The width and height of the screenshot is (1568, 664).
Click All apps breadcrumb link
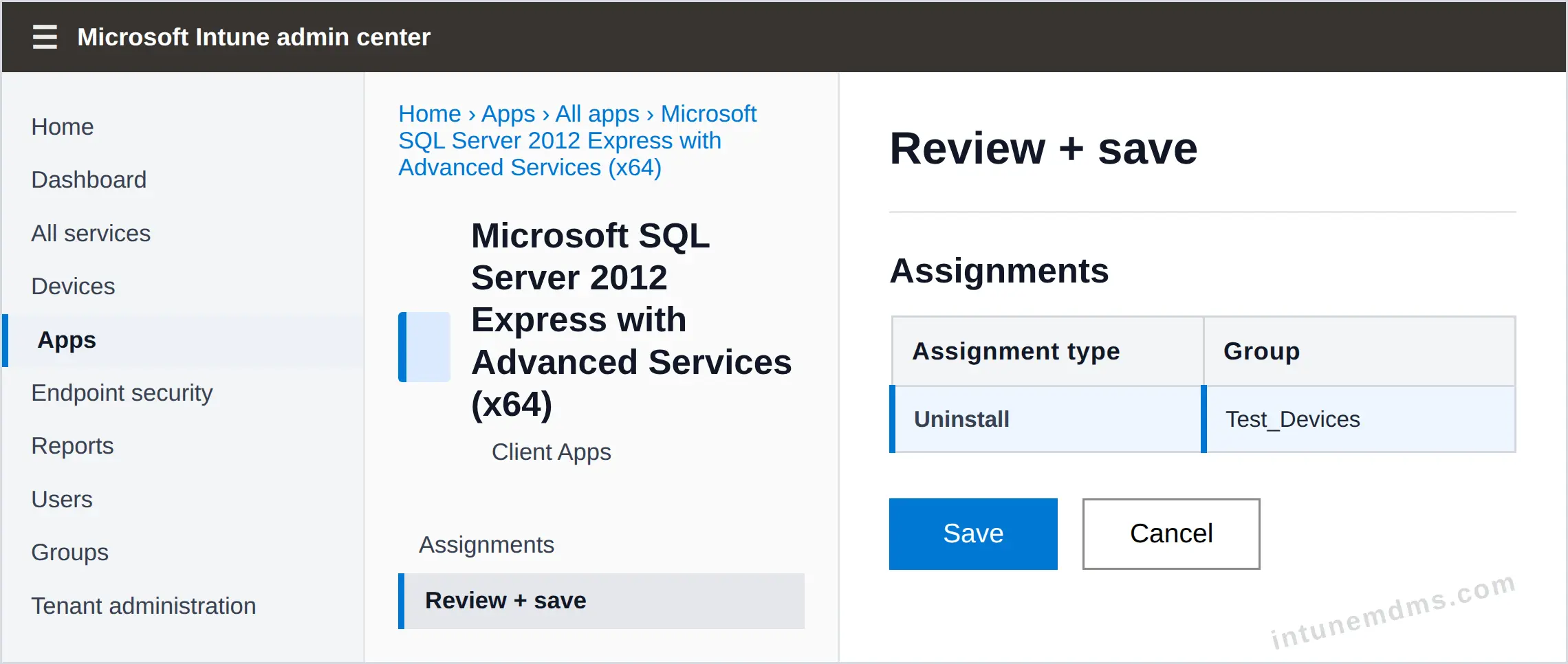598,113
